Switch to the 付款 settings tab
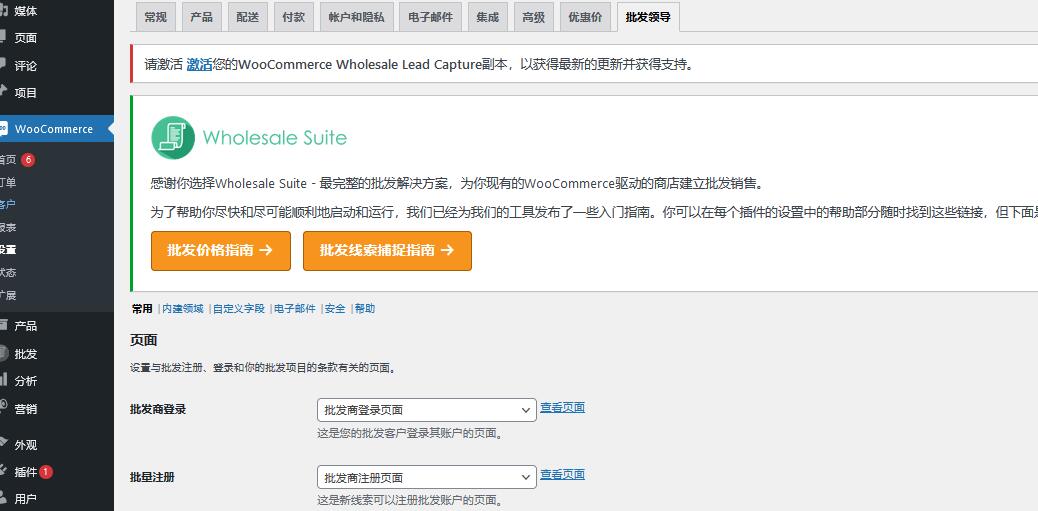The image size is (1038, 511). [x=293, y=17]
